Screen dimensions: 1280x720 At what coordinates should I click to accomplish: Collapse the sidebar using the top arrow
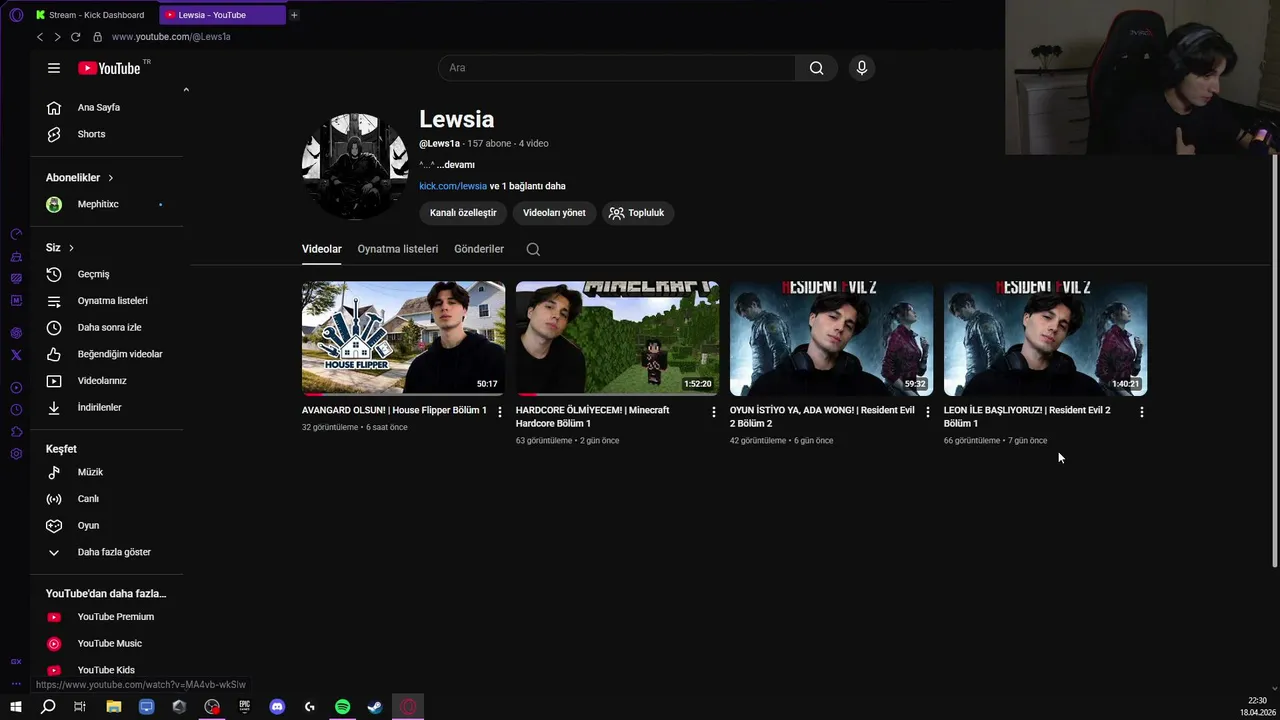pos(186,90)
